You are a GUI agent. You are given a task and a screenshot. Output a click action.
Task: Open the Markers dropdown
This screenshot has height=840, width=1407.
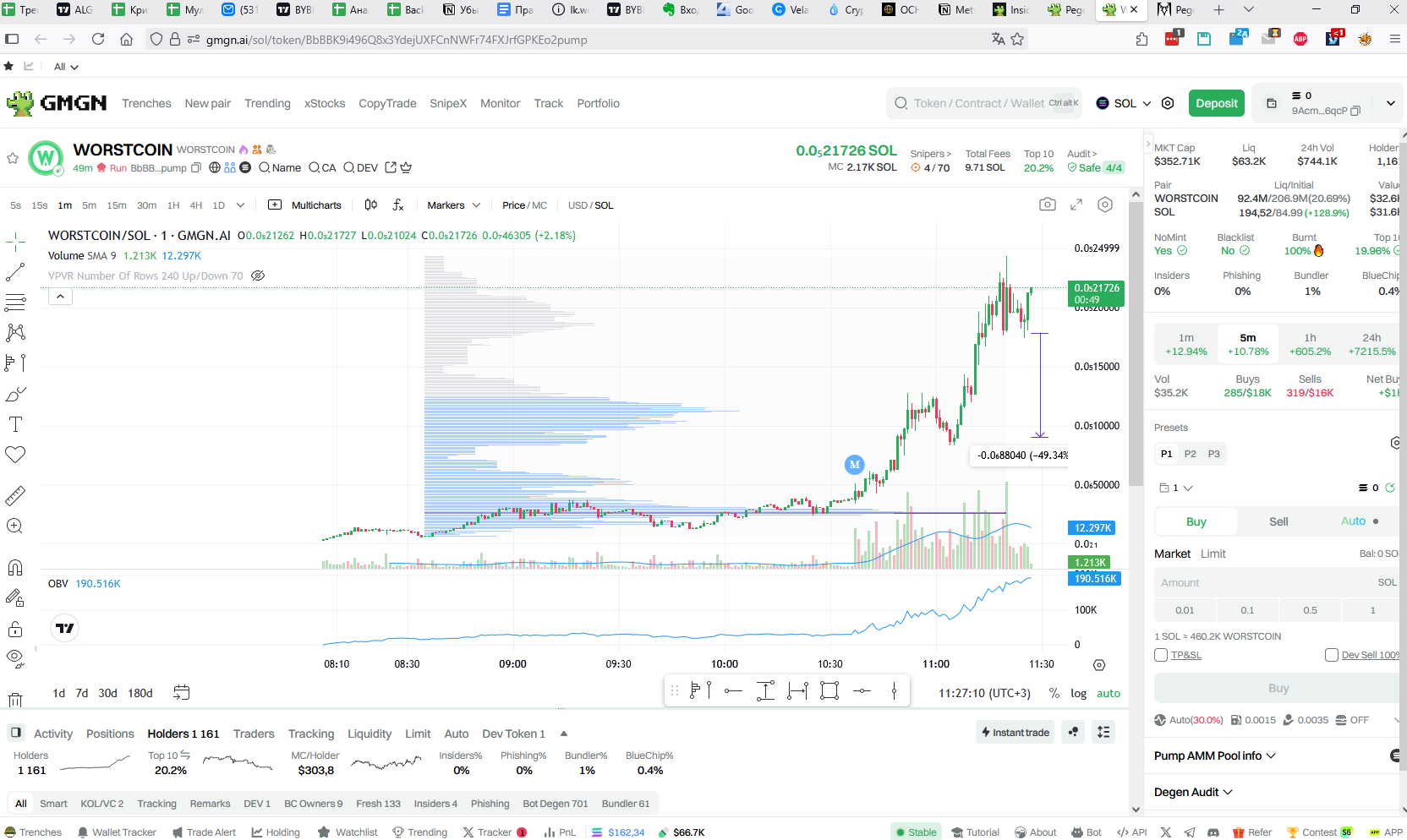click(453, 205)
